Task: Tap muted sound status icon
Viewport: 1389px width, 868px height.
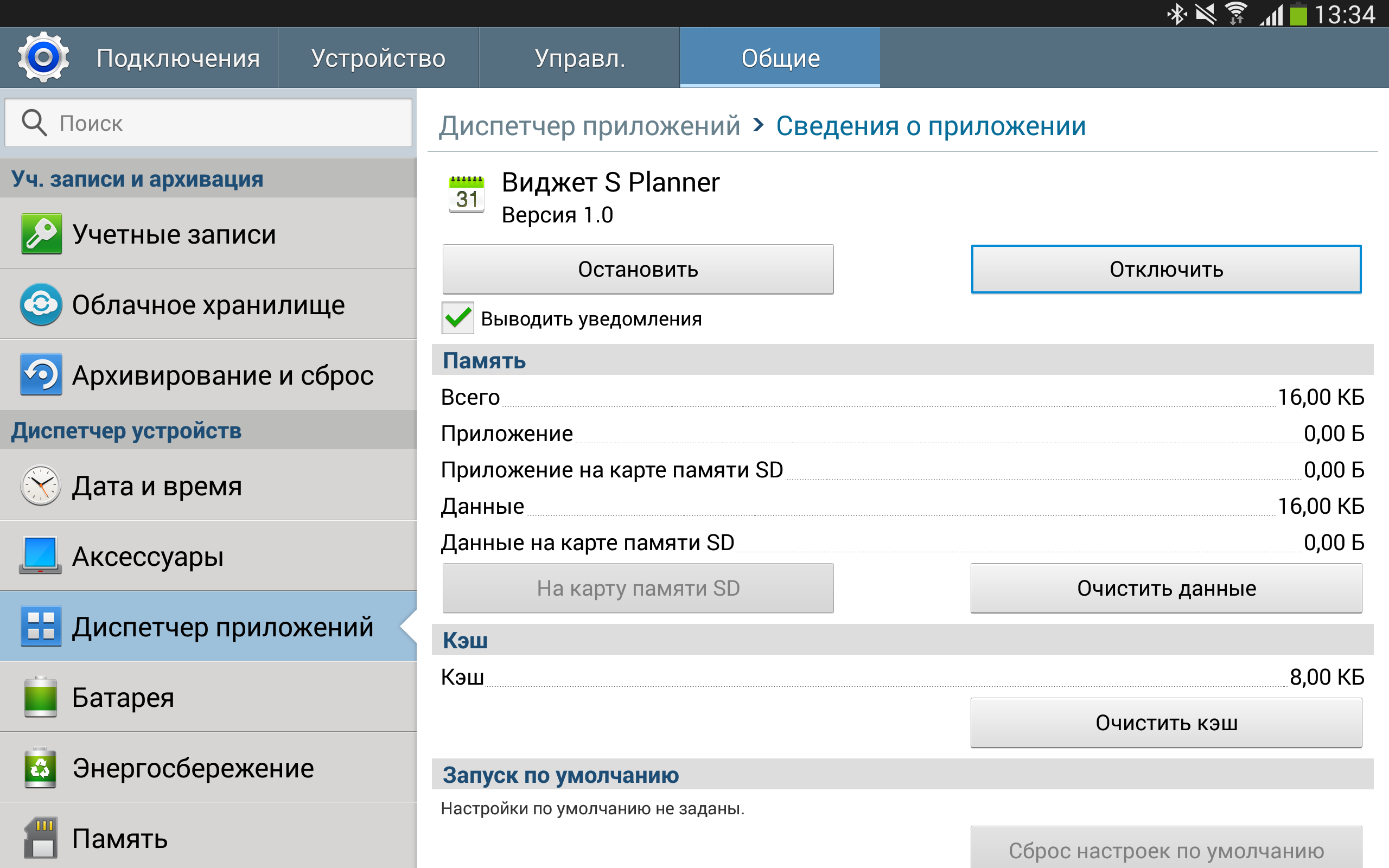Action: point(1206,14)
